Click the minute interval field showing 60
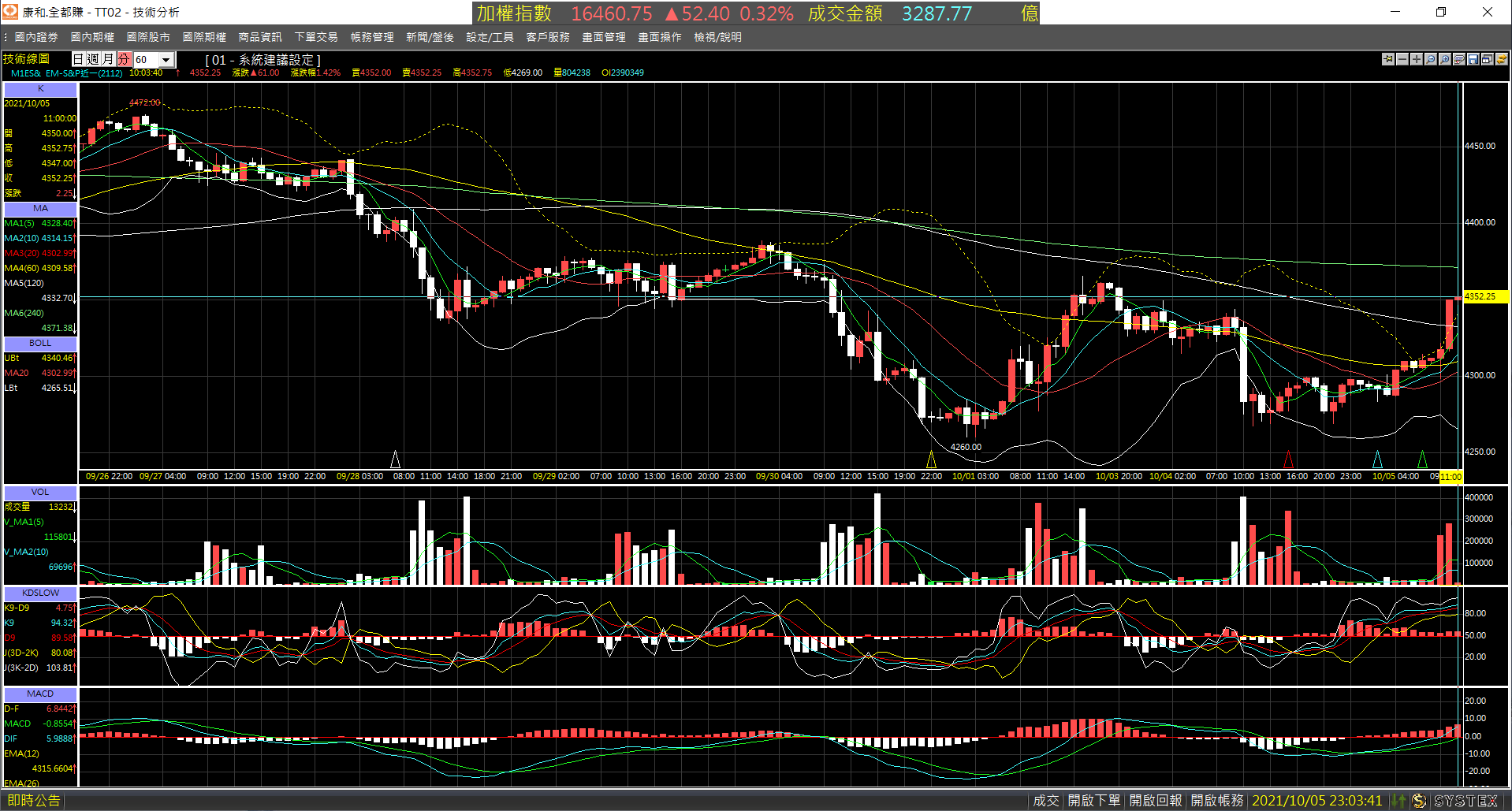Screen dimensions: 1512x811 pos(147,60)
